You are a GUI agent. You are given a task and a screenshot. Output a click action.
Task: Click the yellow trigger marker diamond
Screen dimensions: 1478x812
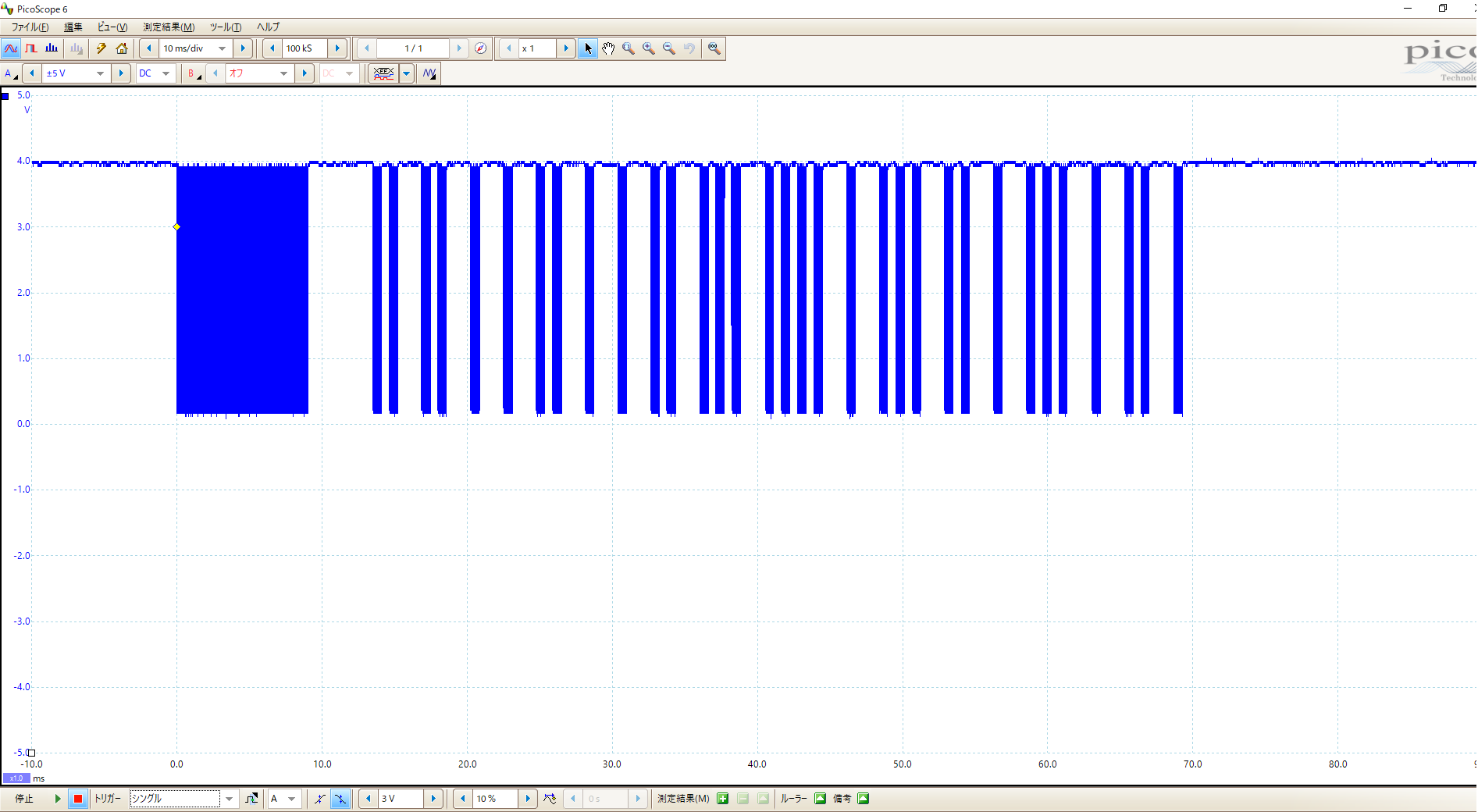176,227
